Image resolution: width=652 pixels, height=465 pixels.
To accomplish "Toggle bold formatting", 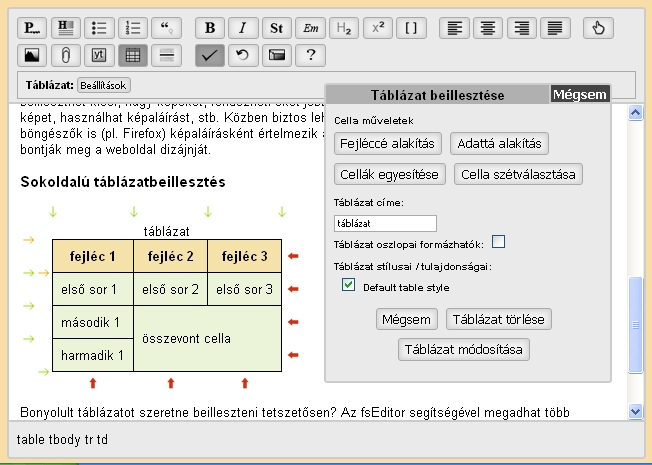I will pyautogui.click(x=210, y=28).
